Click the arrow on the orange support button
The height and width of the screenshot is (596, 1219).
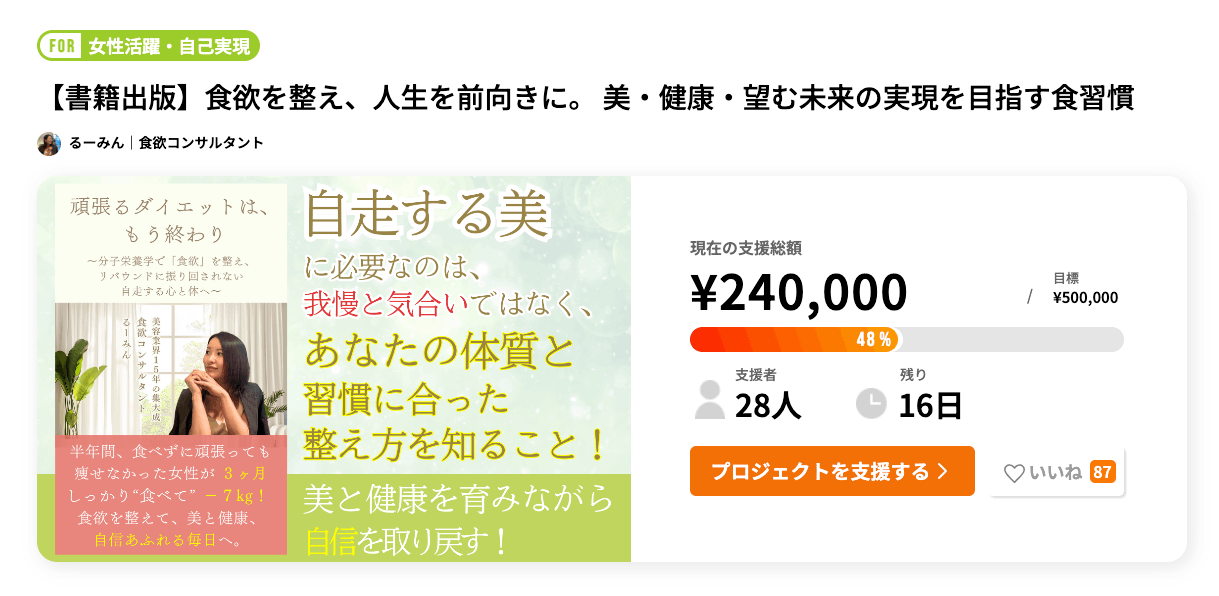(942, 472)
